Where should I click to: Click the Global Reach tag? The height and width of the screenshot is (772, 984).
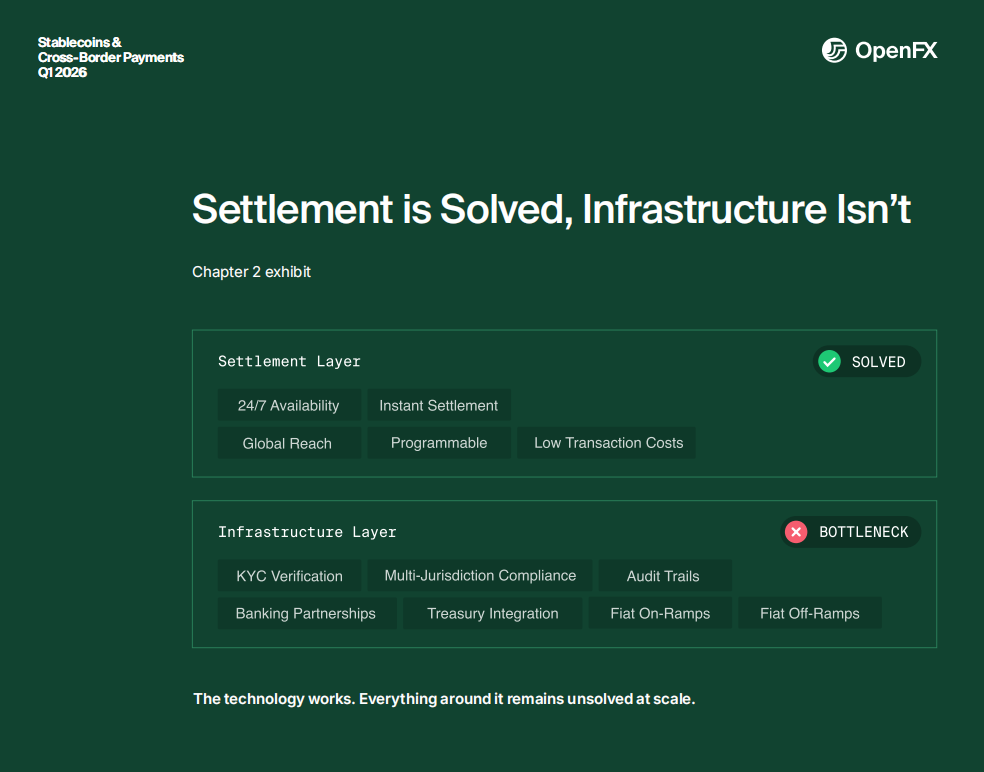[288, 443]
